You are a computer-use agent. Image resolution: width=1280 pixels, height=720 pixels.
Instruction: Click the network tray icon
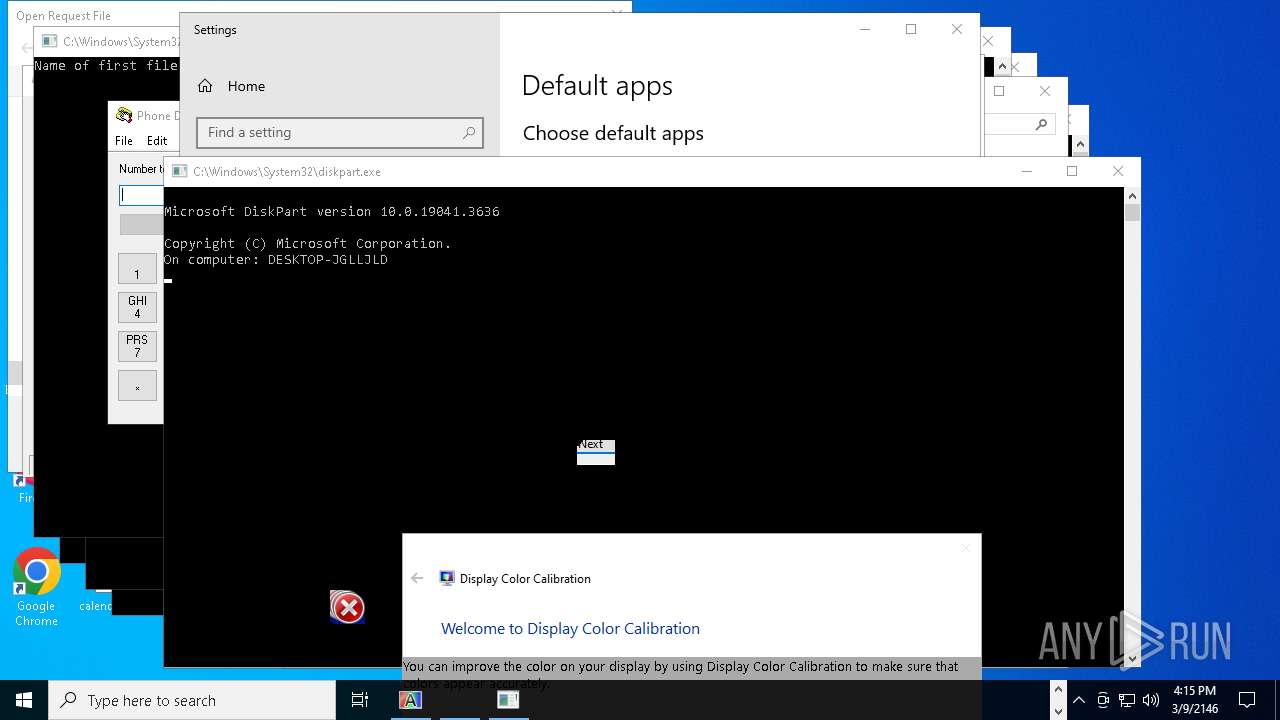tap(1127, 700)
